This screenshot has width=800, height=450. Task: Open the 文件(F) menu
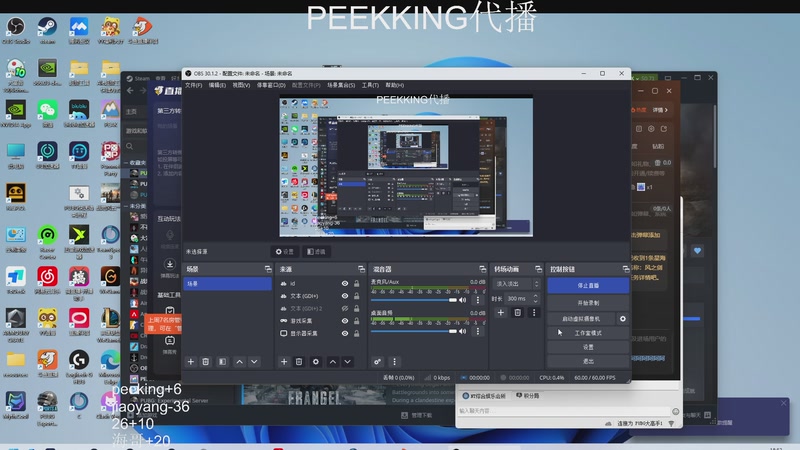click(x=193, y=85)
